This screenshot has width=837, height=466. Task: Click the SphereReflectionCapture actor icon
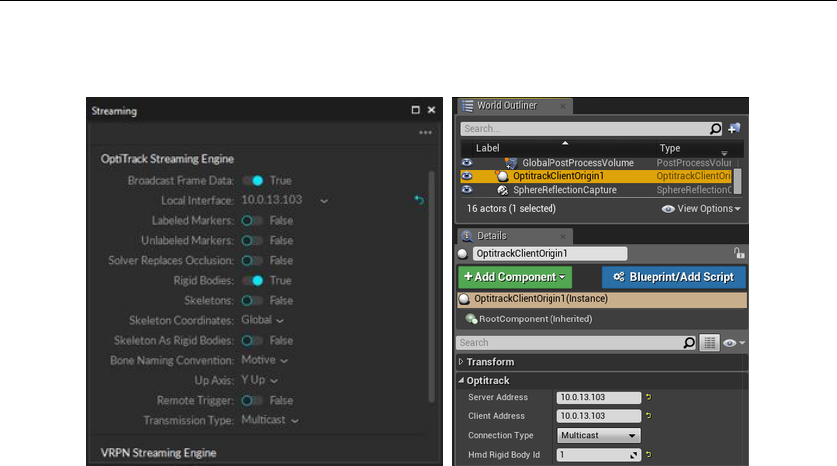click(502, 190)
